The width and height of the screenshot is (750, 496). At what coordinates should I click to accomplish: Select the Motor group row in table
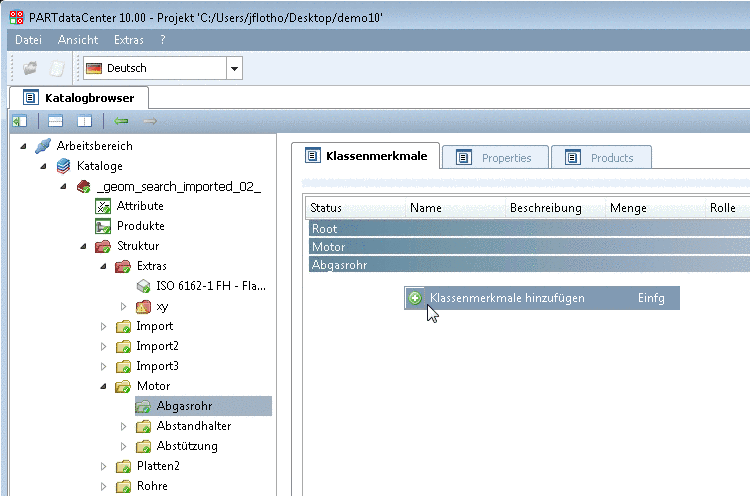(x=529, y=247)
